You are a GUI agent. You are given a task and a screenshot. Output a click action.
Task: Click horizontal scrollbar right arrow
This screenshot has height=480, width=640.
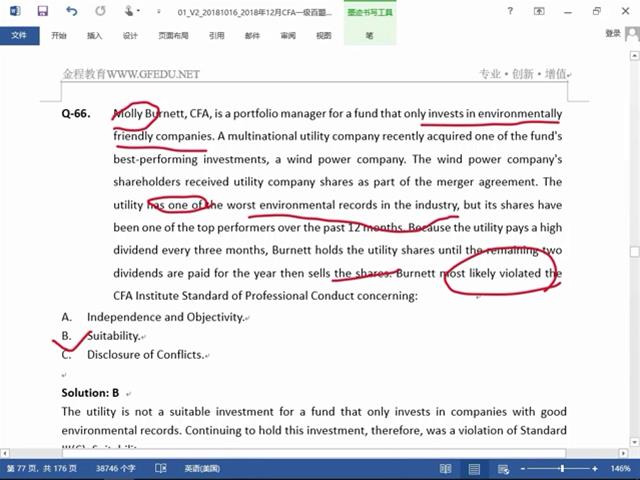[x=623, y=453]
